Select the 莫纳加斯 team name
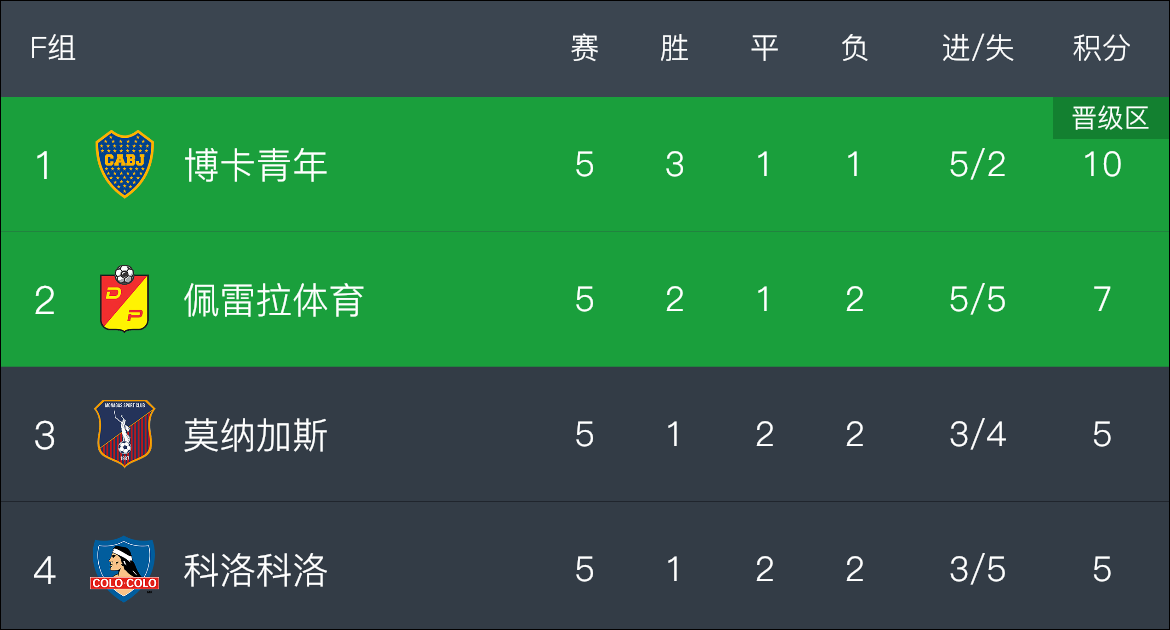Screen dimensions: 1170x630 [x=256, y=435]
